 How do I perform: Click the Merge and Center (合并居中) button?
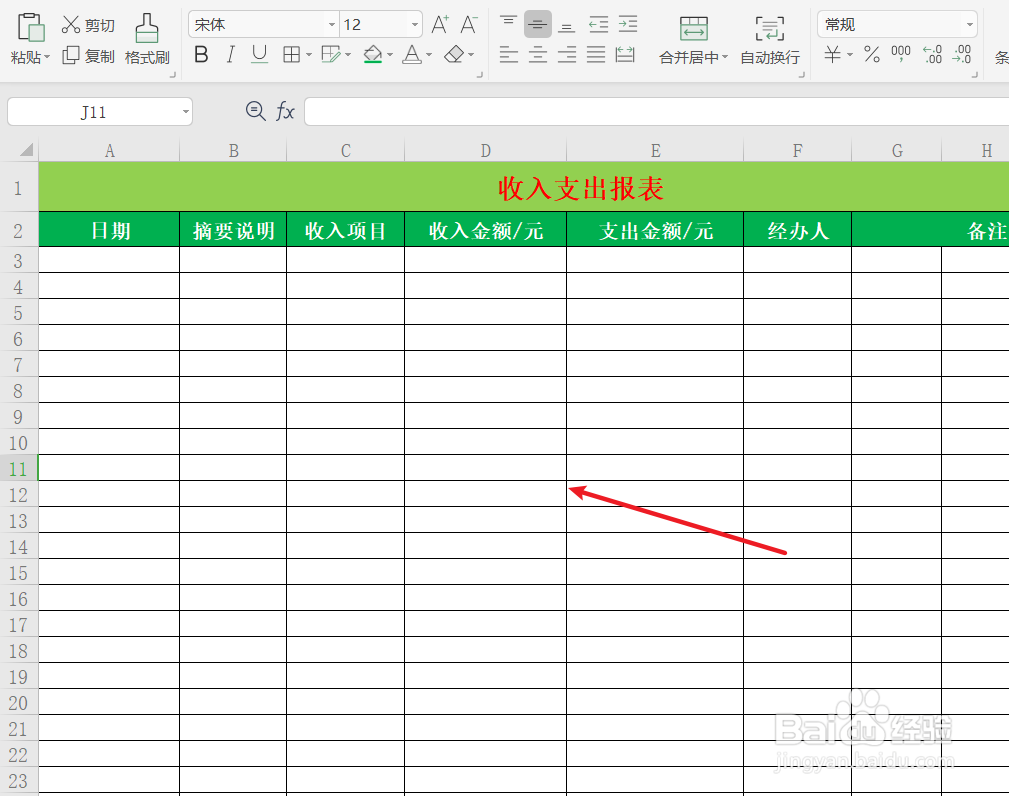691,40
